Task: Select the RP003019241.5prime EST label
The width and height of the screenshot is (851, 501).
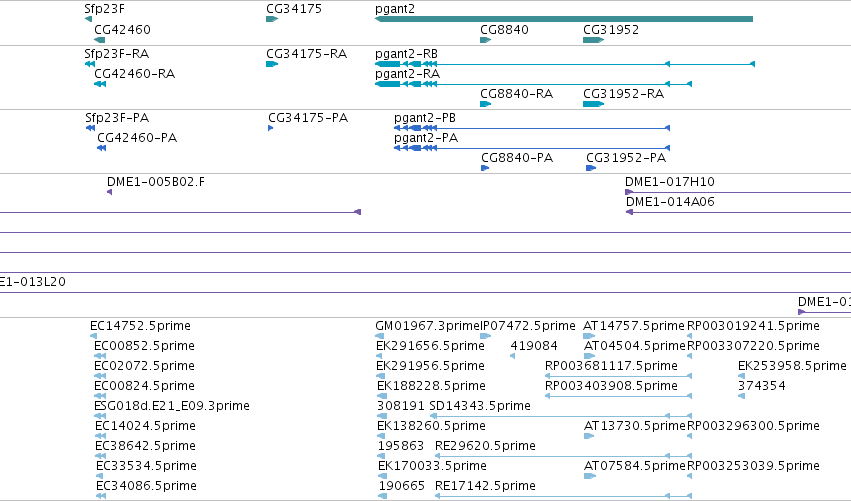Action: click(753, 326)
